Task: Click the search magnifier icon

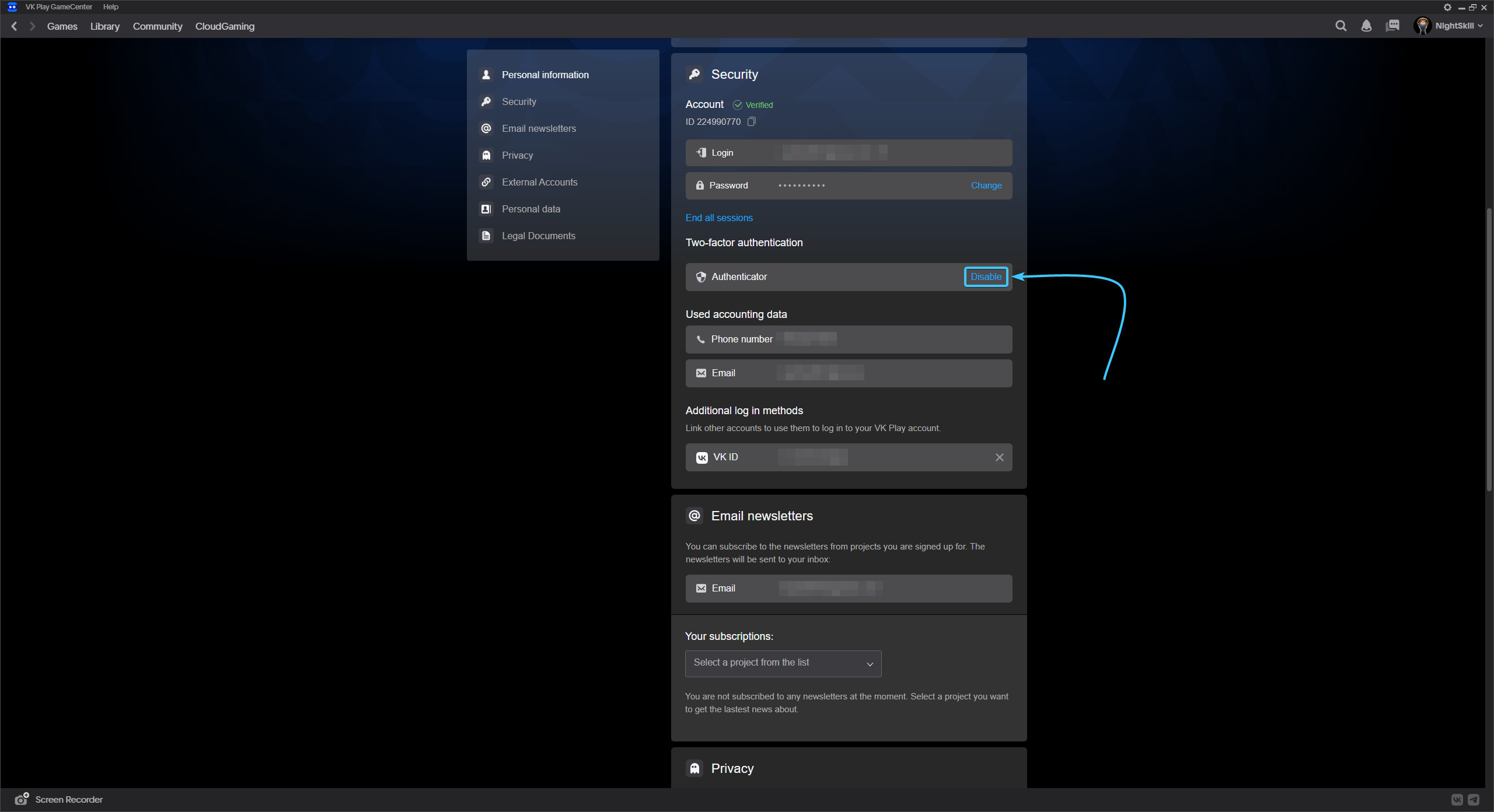Action: click(x=1341, y=26)
